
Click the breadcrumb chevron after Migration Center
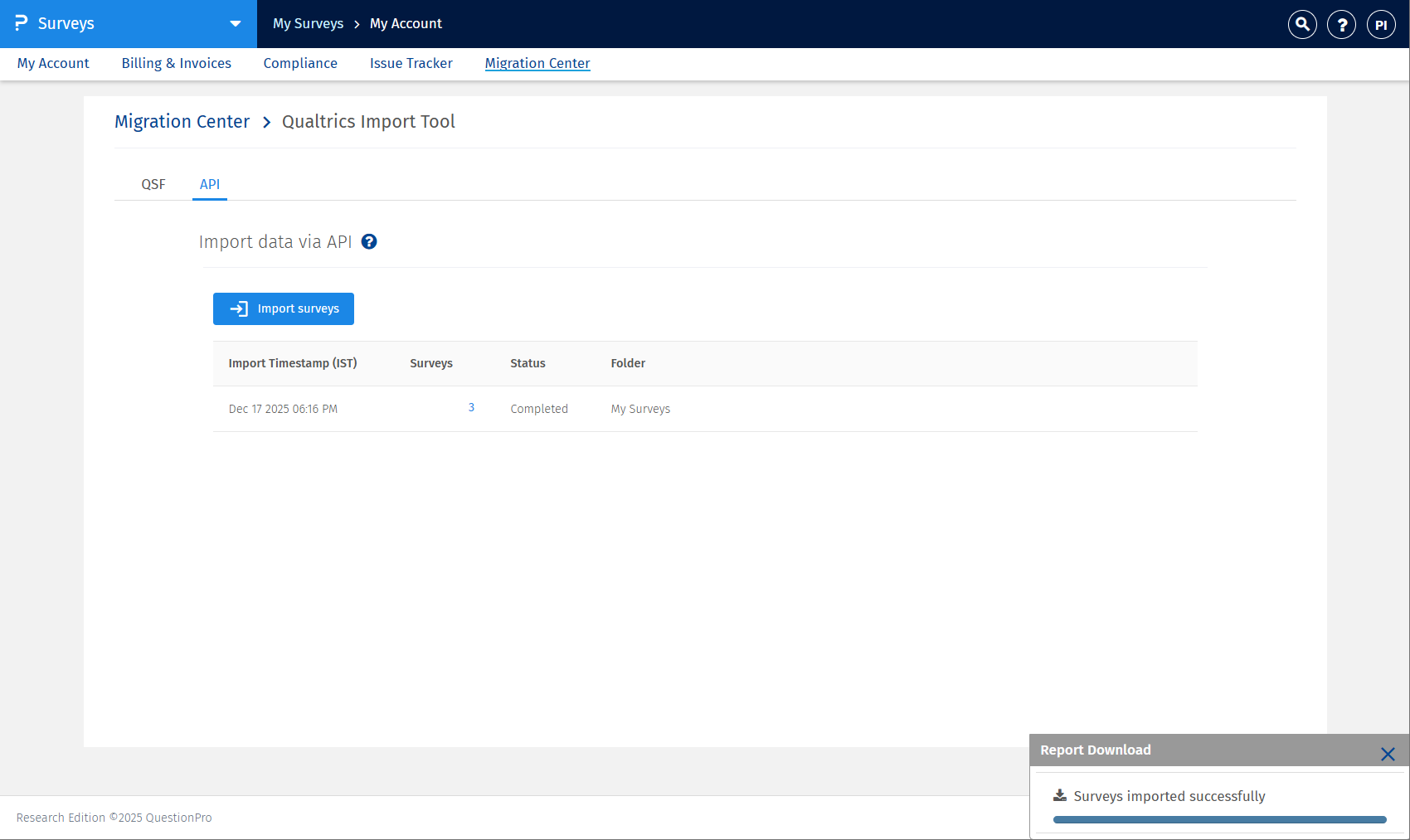[266, 123]
